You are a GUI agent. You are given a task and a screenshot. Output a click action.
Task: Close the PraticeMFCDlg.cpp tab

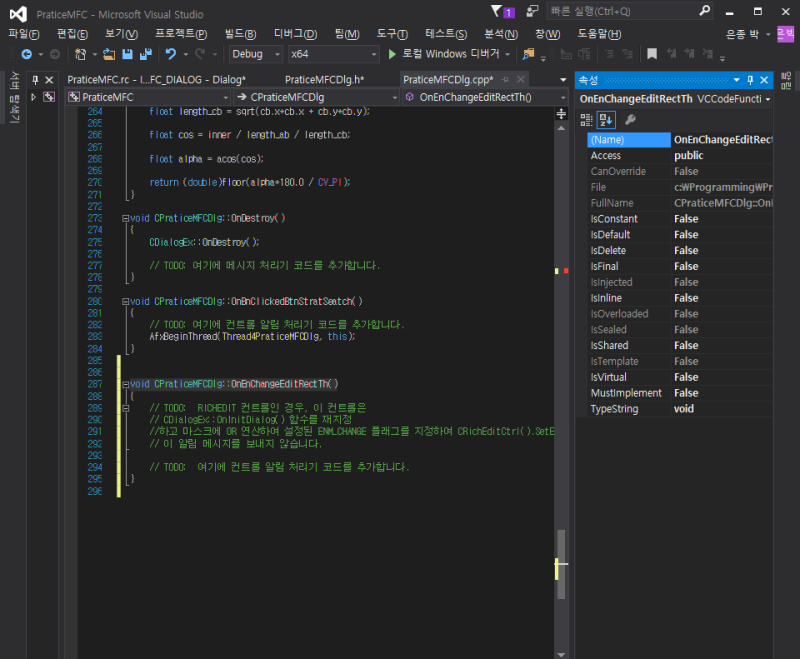pyautogui.click(x=520, y=79)
